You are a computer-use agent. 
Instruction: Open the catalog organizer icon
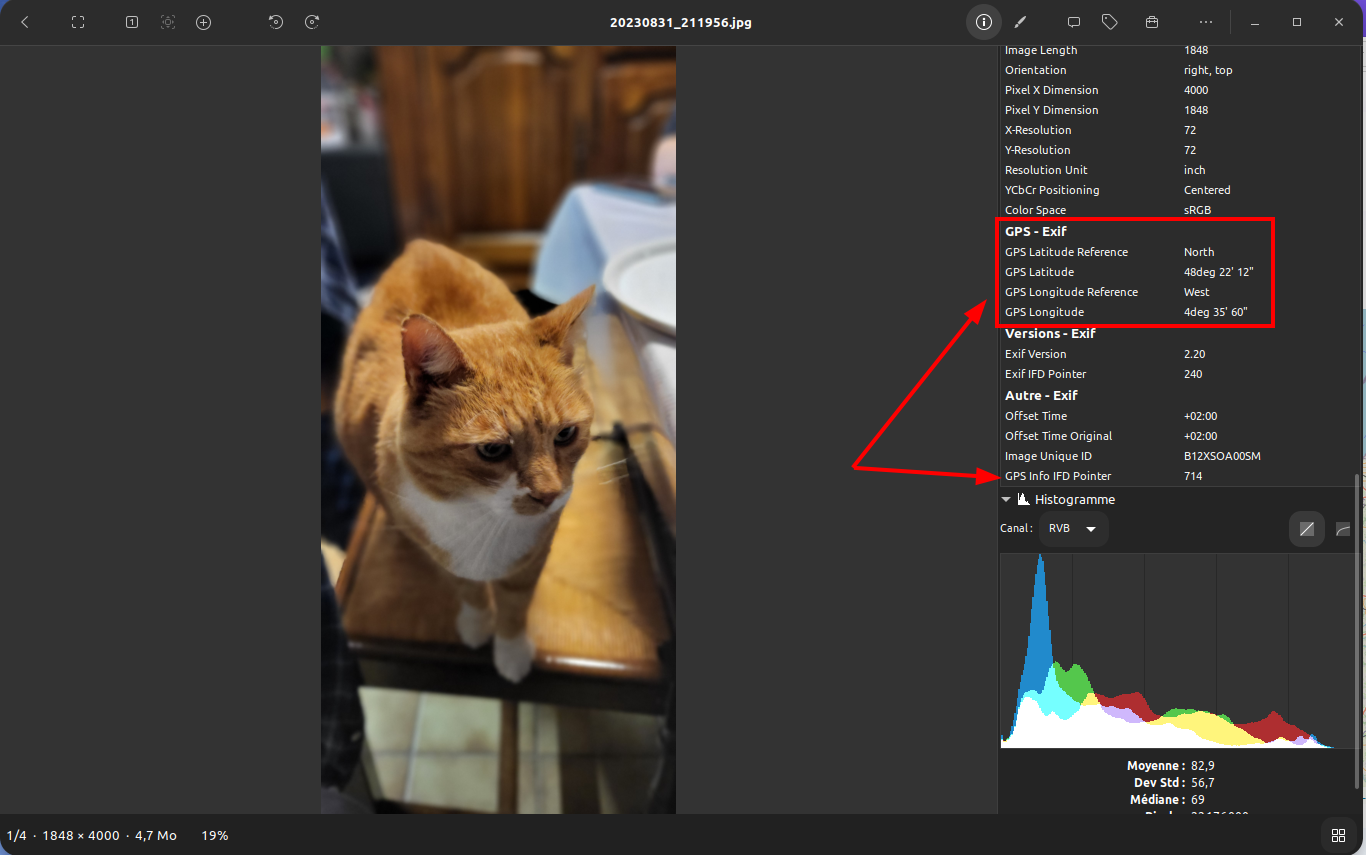coord(1152,22)
